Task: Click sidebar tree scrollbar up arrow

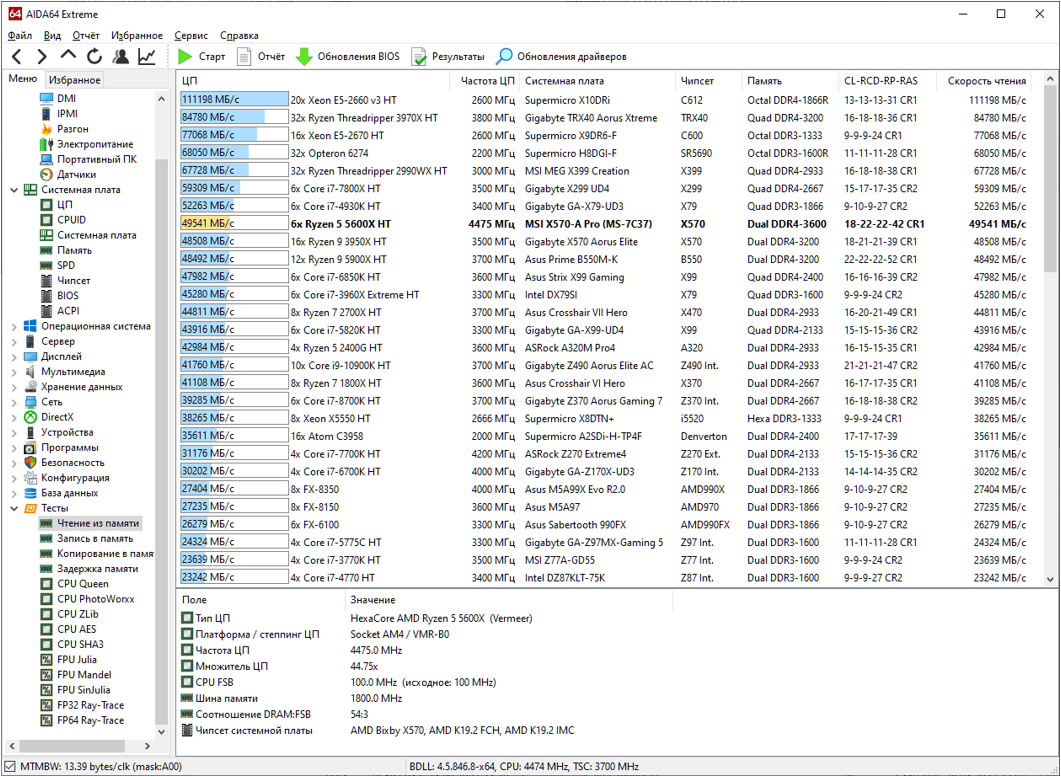Action: 161,99
